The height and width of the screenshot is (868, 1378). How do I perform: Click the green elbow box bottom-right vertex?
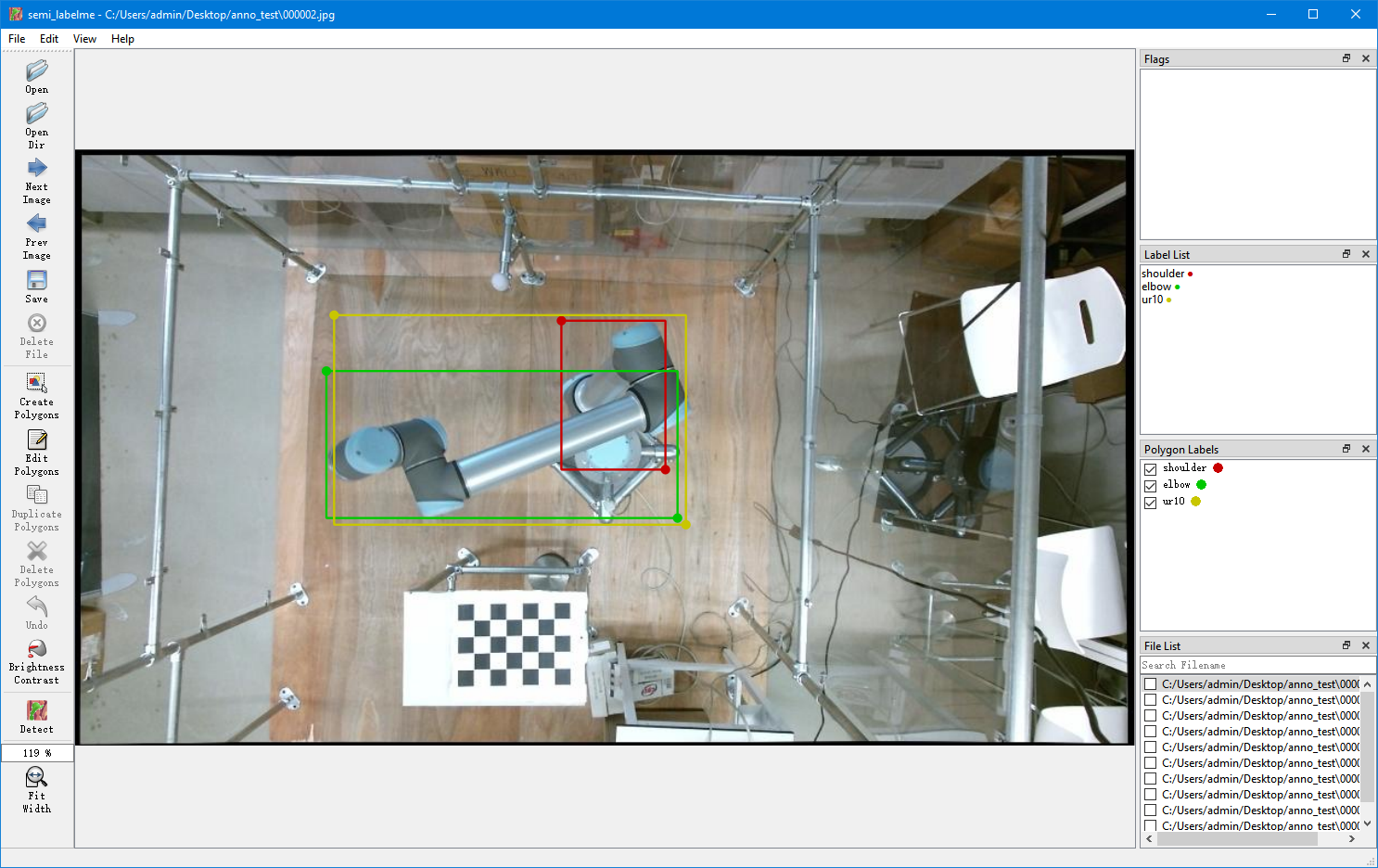[678, 517]
